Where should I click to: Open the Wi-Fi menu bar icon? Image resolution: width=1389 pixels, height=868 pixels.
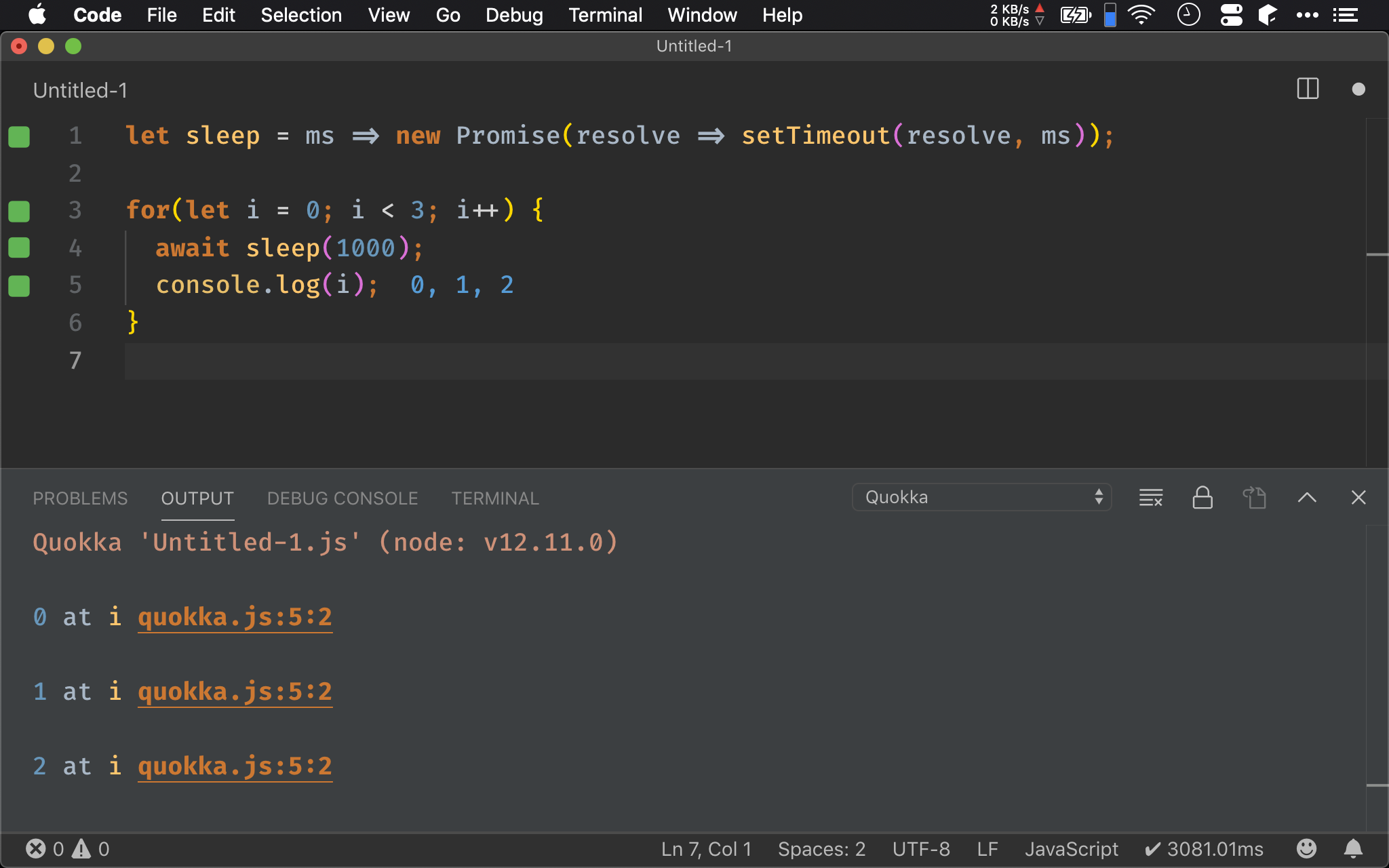tap(1141, 15)
